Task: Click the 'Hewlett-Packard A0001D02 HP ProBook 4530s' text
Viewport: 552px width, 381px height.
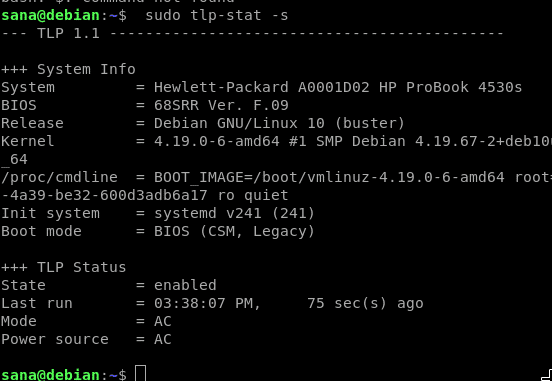Action: click(x=338, y=87)
